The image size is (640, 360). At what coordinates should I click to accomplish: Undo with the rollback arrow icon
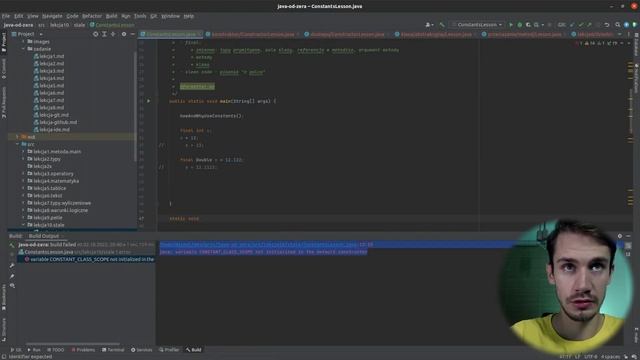coord(607,25)
